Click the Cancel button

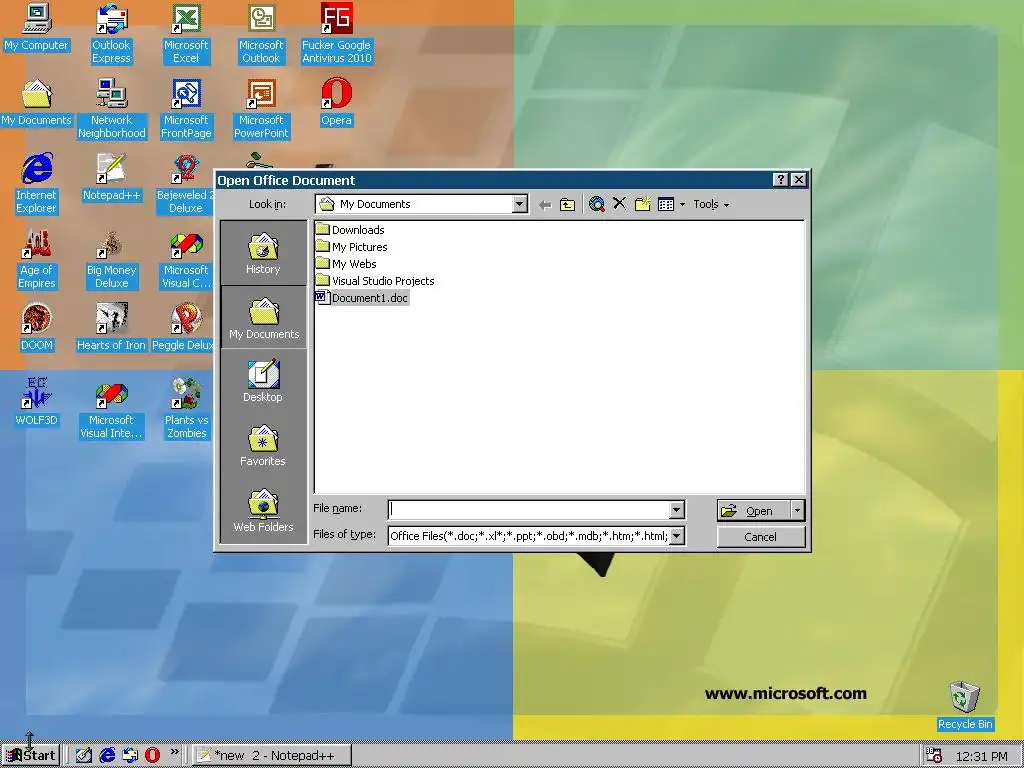pyautogui.click(x=761, y=537)
